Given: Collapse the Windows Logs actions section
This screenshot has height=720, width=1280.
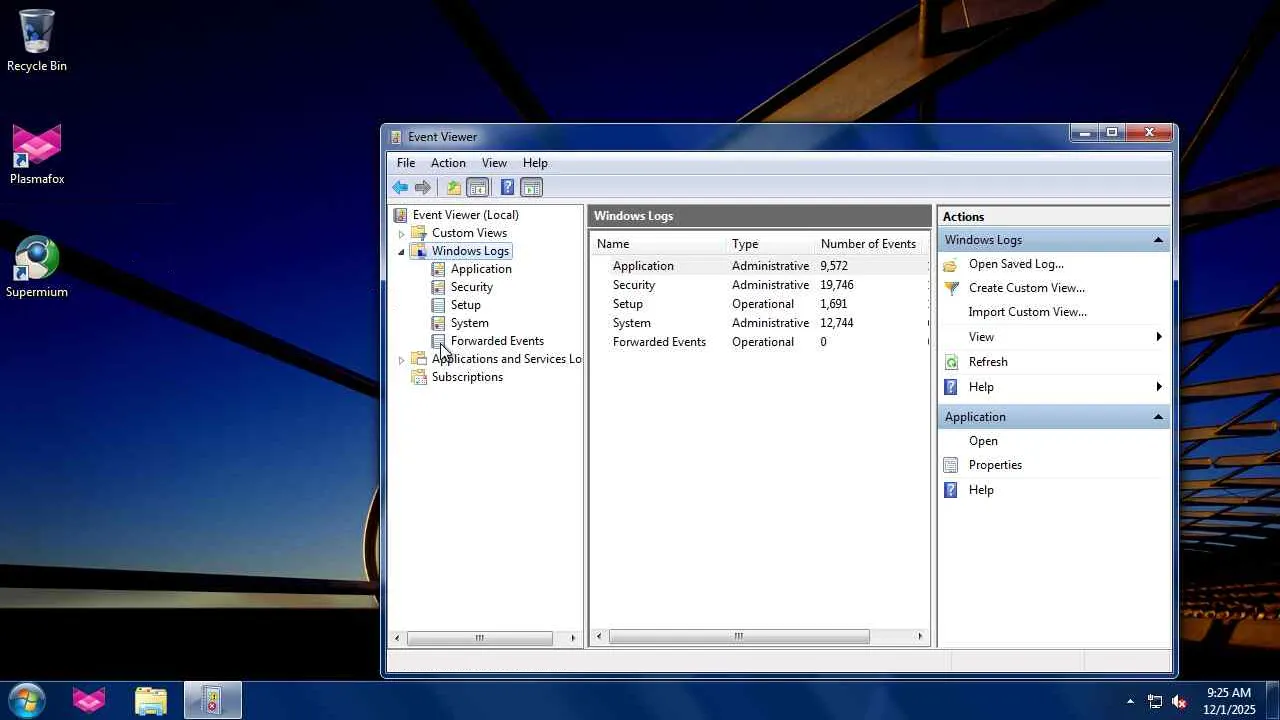Looking at the screenshot, I should pyautogui.click(x=1158, y=240).
